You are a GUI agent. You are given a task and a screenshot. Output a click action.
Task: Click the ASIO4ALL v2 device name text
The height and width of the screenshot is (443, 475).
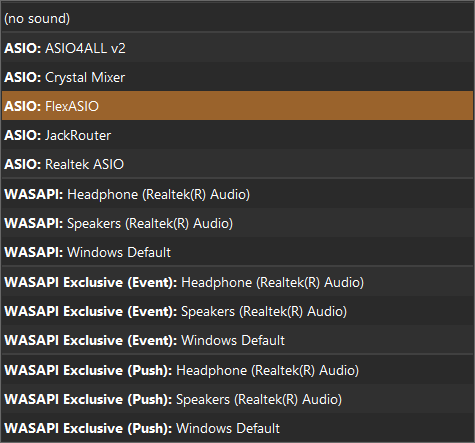(x=85, y=48)
